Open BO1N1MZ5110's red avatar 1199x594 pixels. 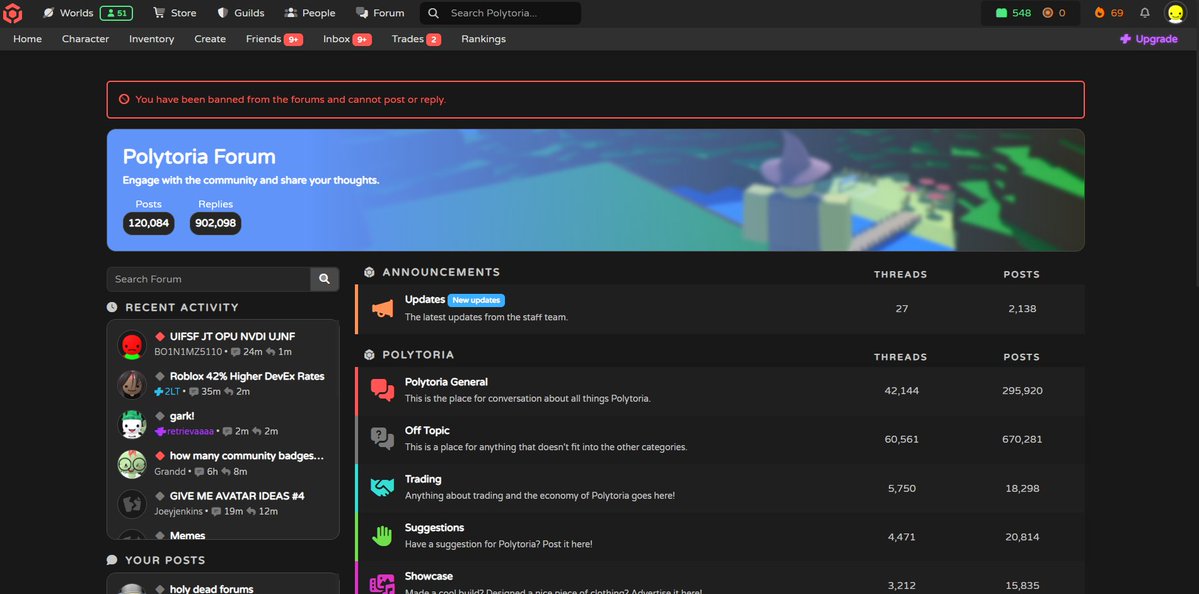132,345
